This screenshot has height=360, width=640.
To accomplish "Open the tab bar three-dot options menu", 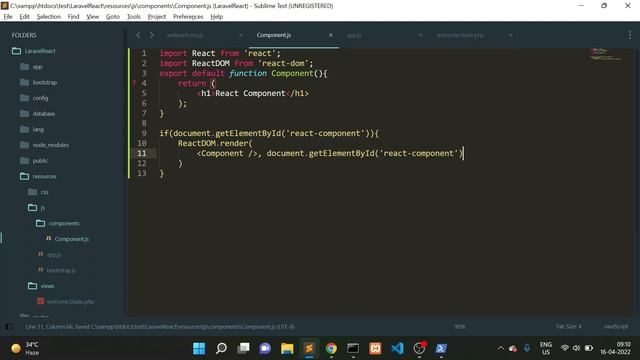I will tap(630, 36).
